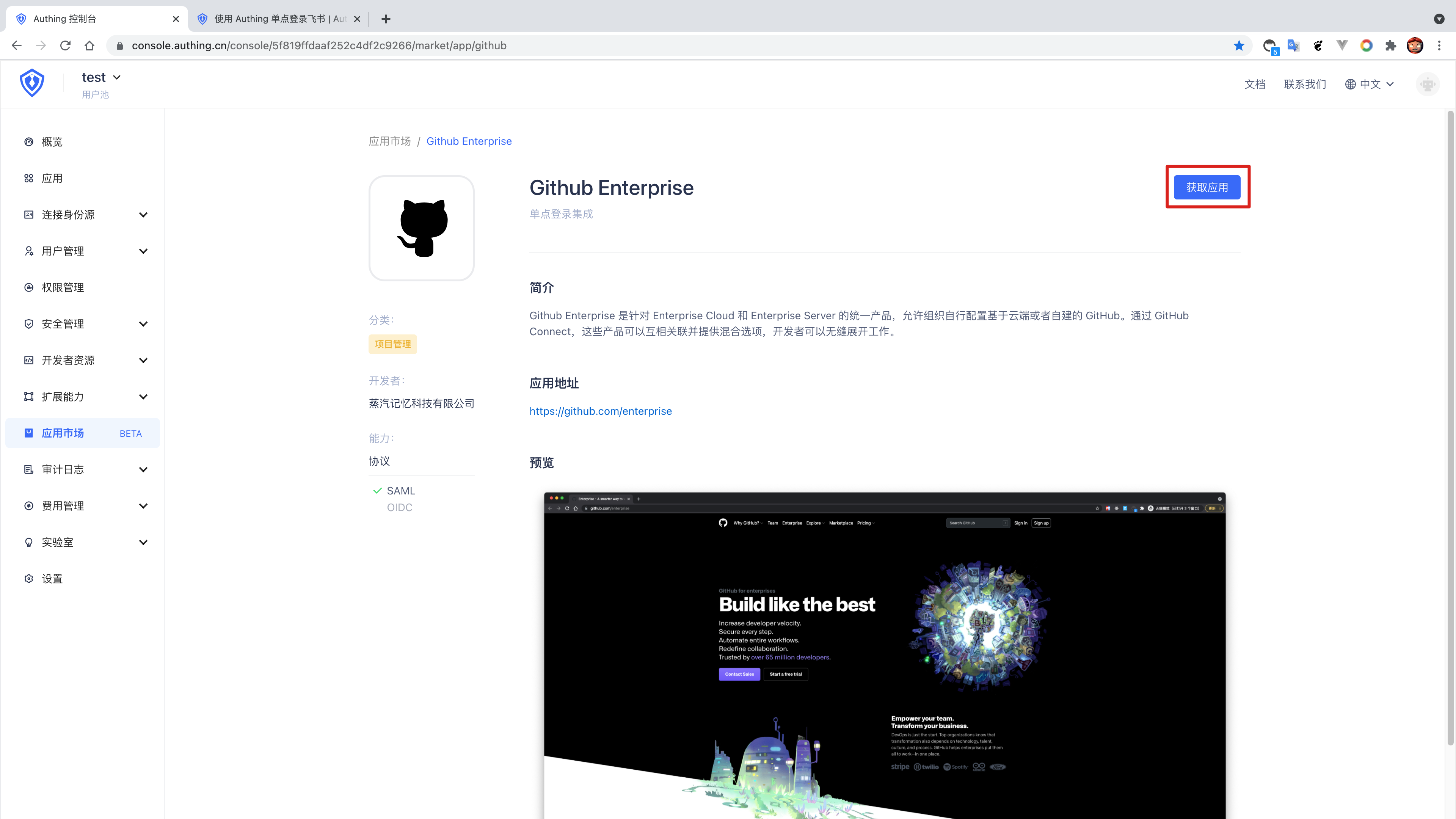Click the Authing shield logo
The width and height of the screenshot is (1456, 819).
tap(32, 83)
